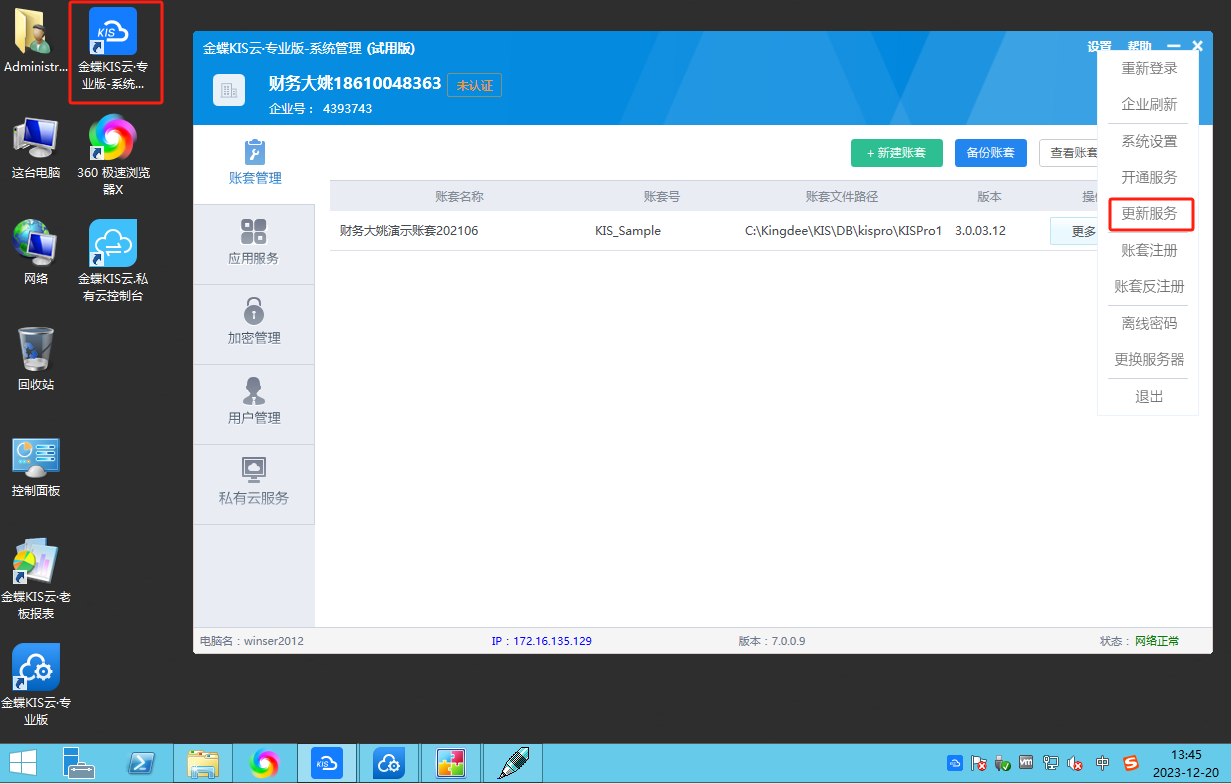Click 更多 in the 财务大姚演示账套202106 row
Image resolution: width=1231 pixels, height=784 pixels.
[1074, 231]
